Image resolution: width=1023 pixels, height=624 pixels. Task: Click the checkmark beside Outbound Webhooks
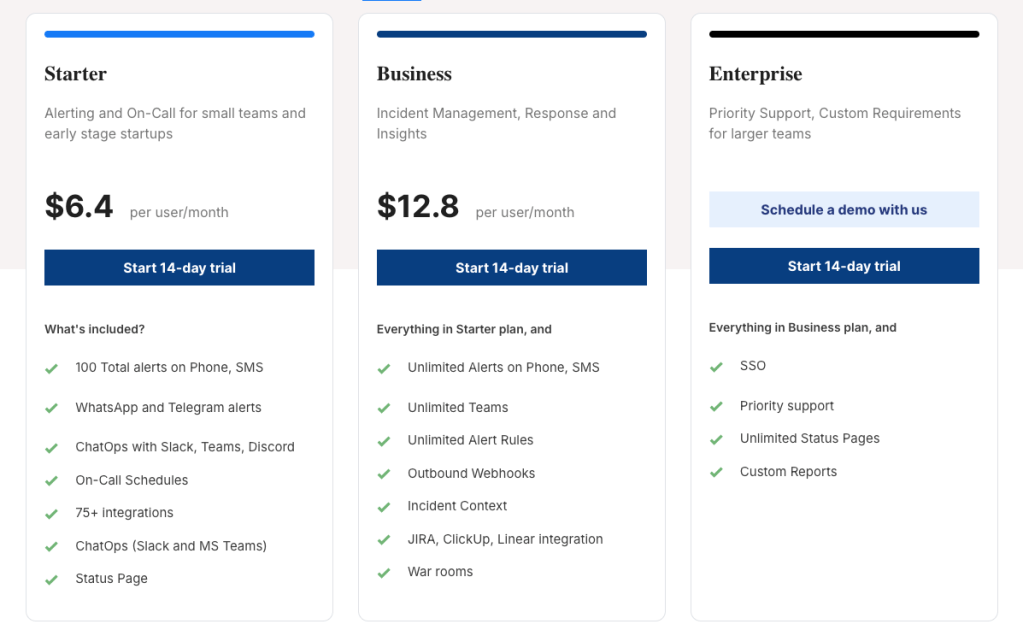click(x=384, y=473)
